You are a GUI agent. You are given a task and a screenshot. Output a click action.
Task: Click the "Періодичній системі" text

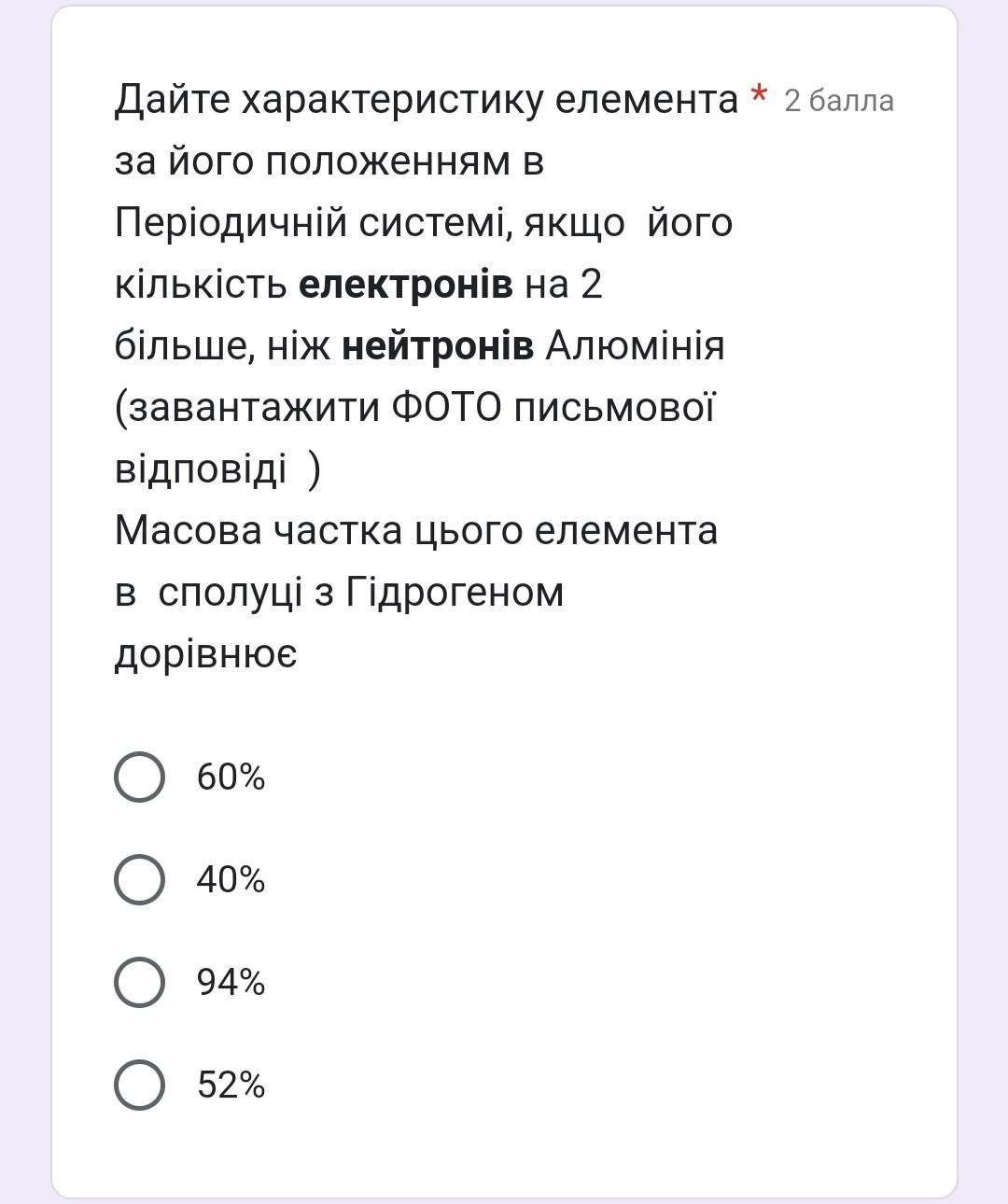312,223
